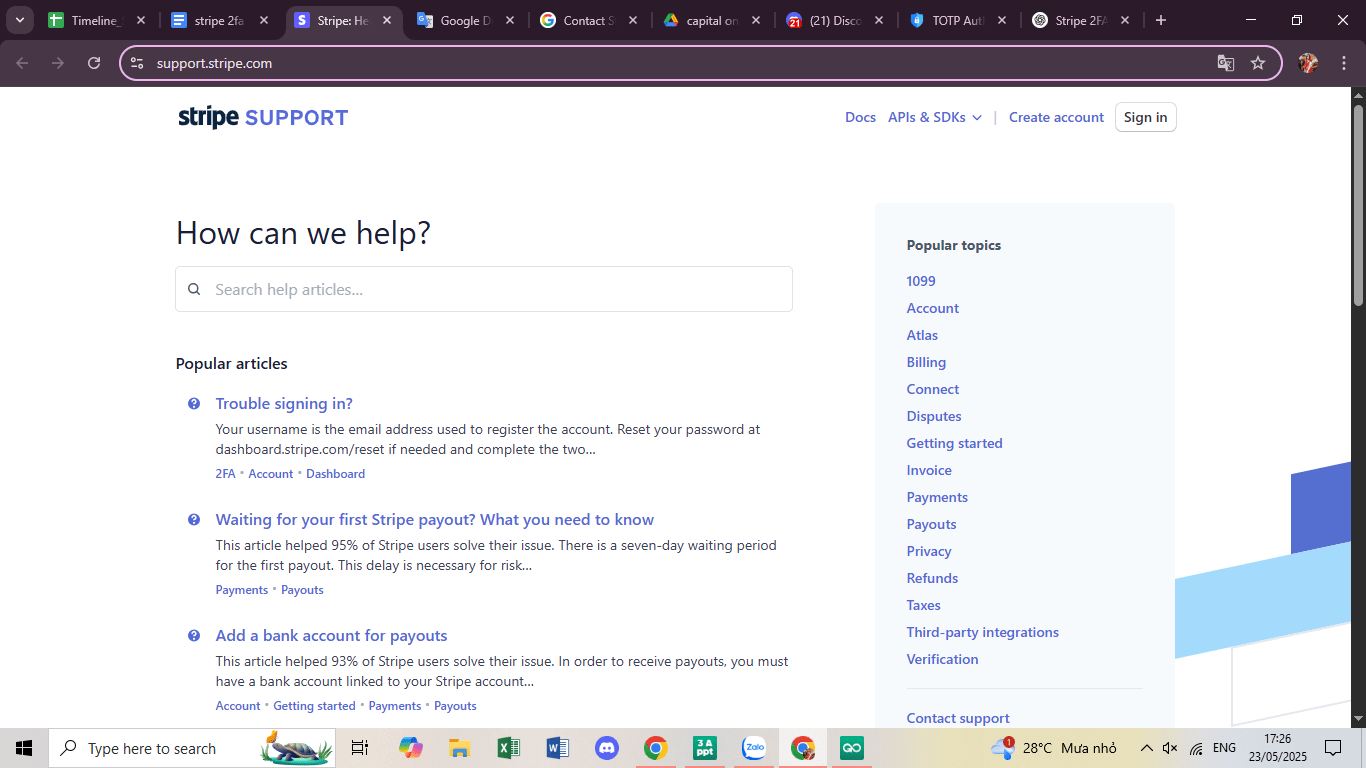Open Atlas popular topic
This screenshot has height=768, width=1366.
922,335
